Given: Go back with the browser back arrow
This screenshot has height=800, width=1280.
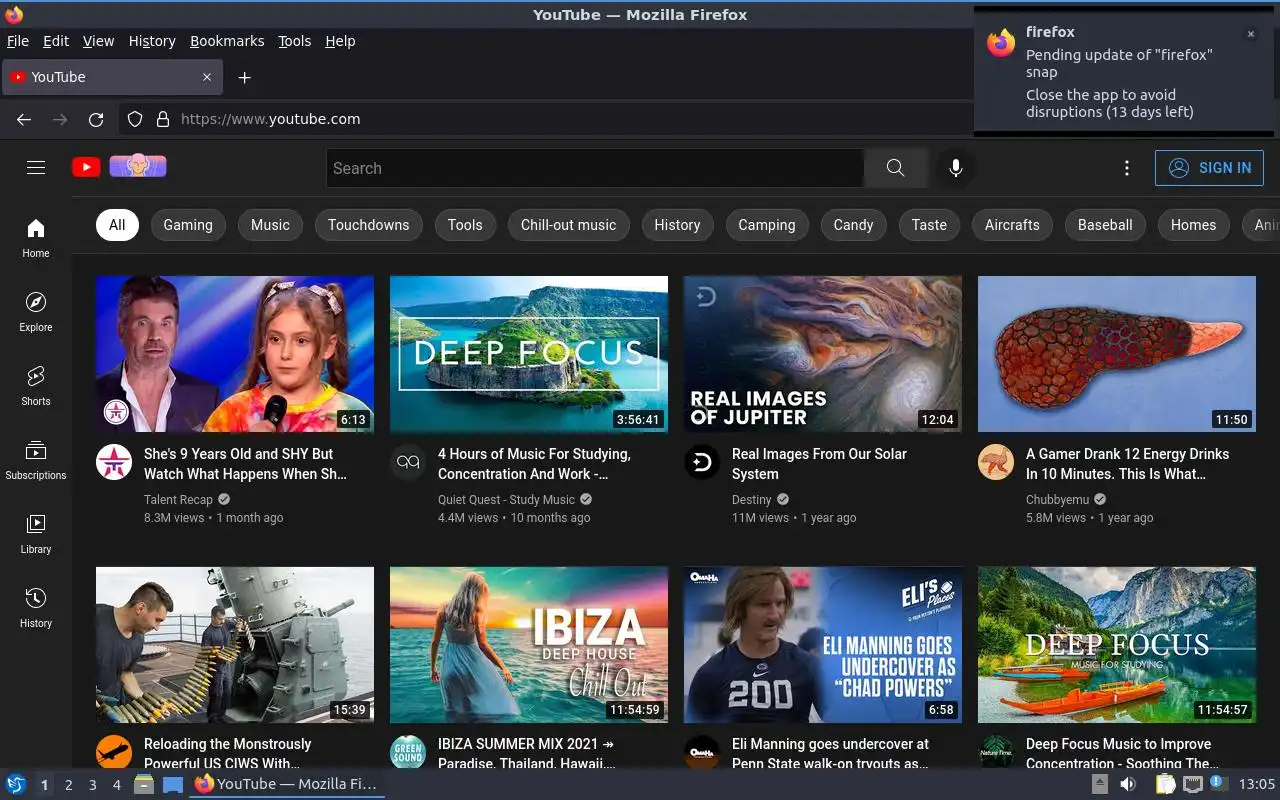Looking at the screenshot, I should click(24, 119).
